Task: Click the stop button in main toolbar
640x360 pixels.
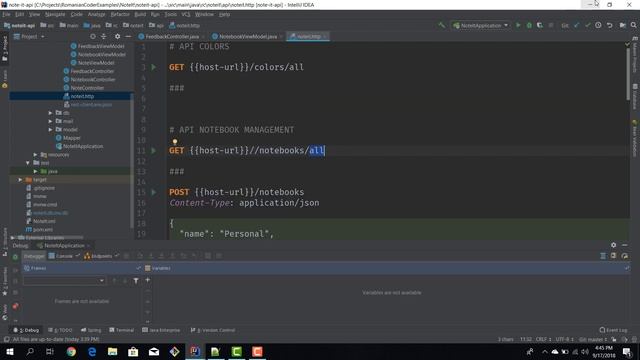Action: 551,25
